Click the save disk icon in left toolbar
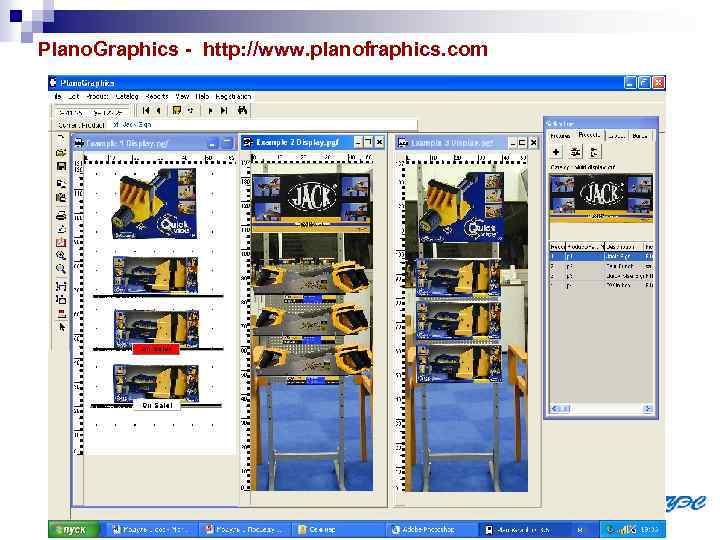 (x=61, y=166)
